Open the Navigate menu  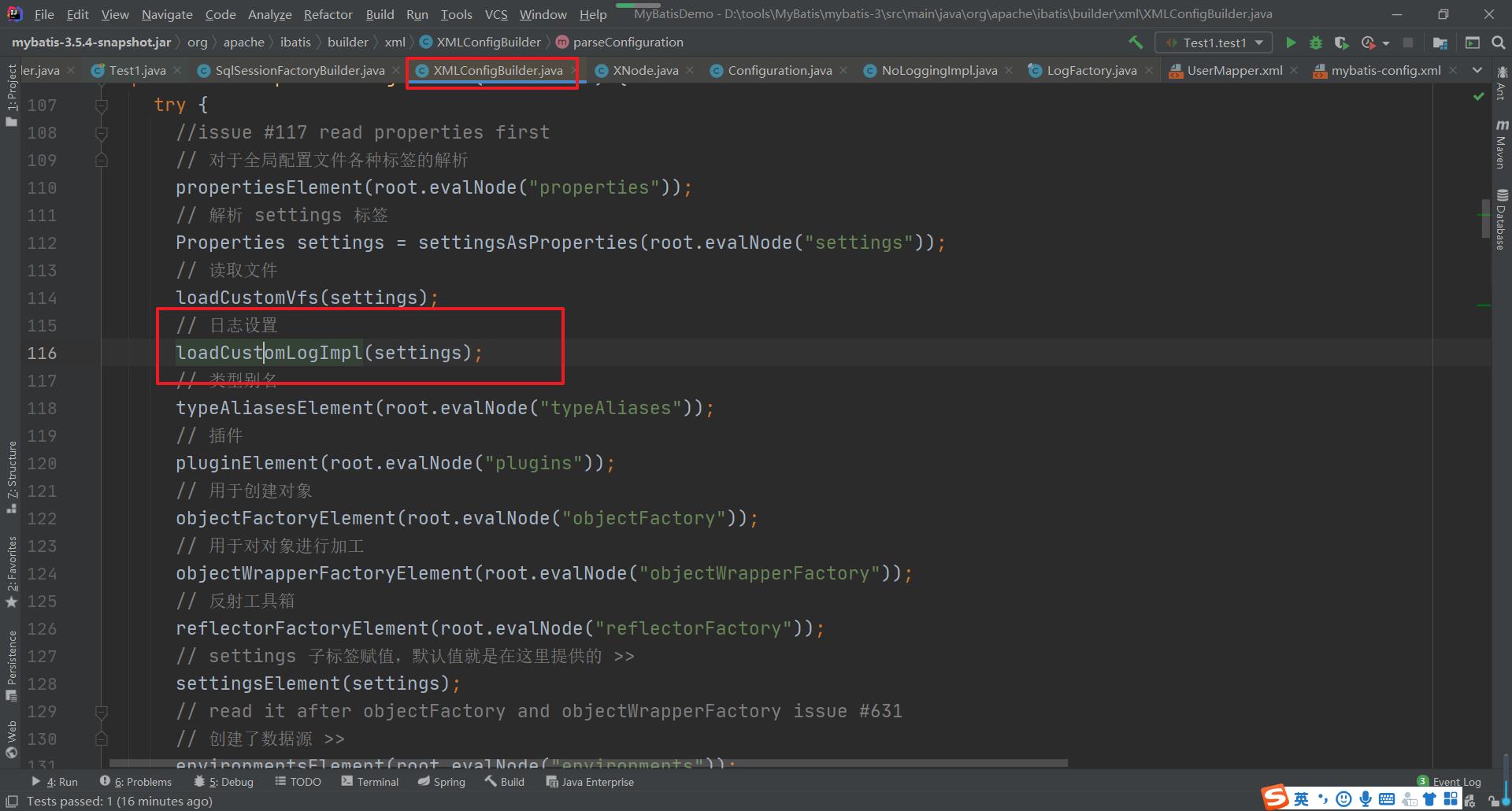click(167, 14)
